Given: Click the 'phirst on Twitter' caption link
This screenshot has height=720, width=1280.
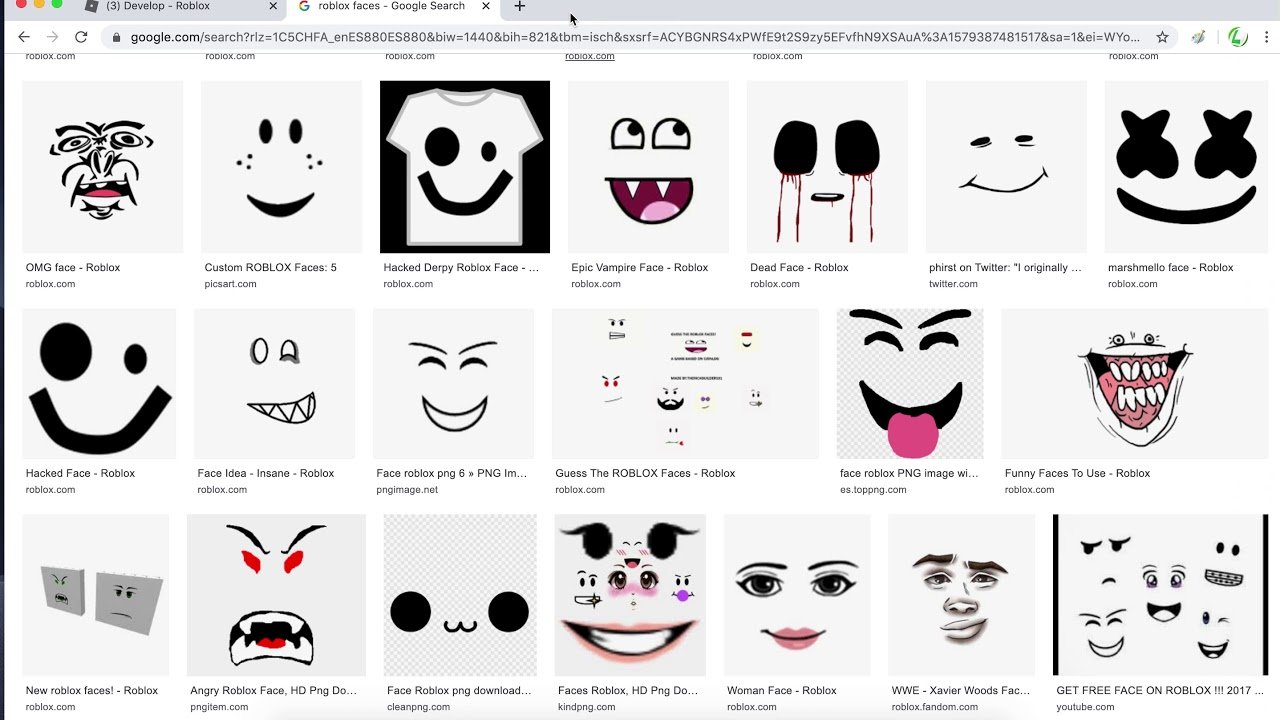Looking at the screenshot, I should click(x=1005, y=268).
